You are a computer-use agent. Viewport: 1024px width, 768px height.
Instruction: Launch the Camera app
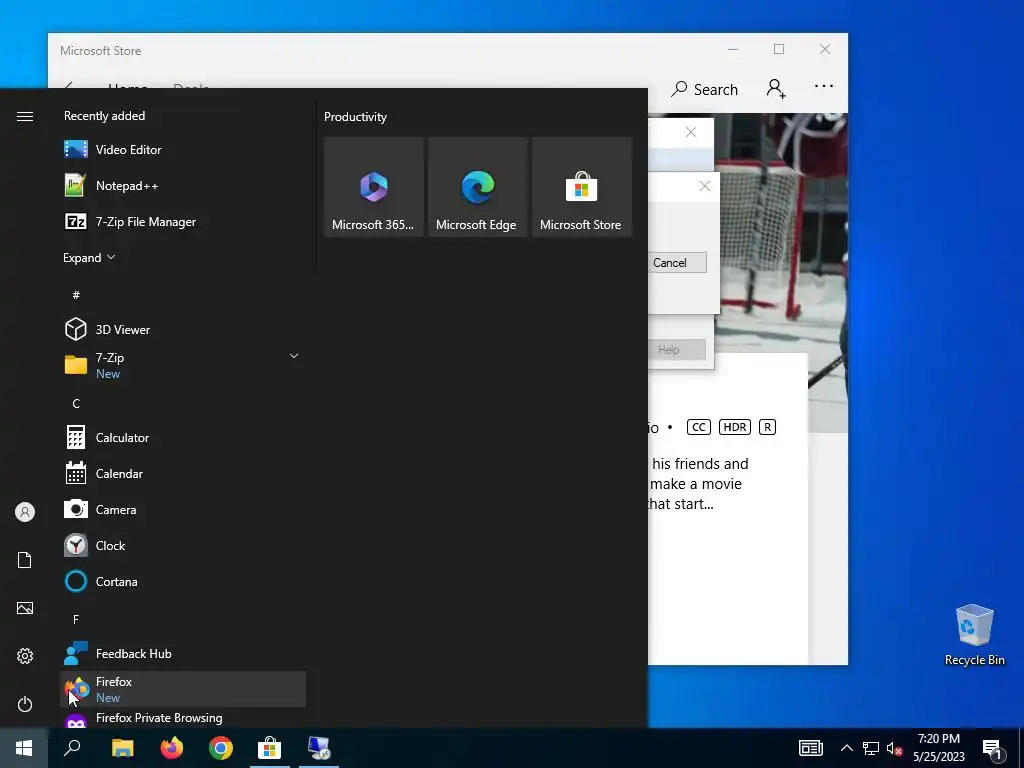pos(183,509)
